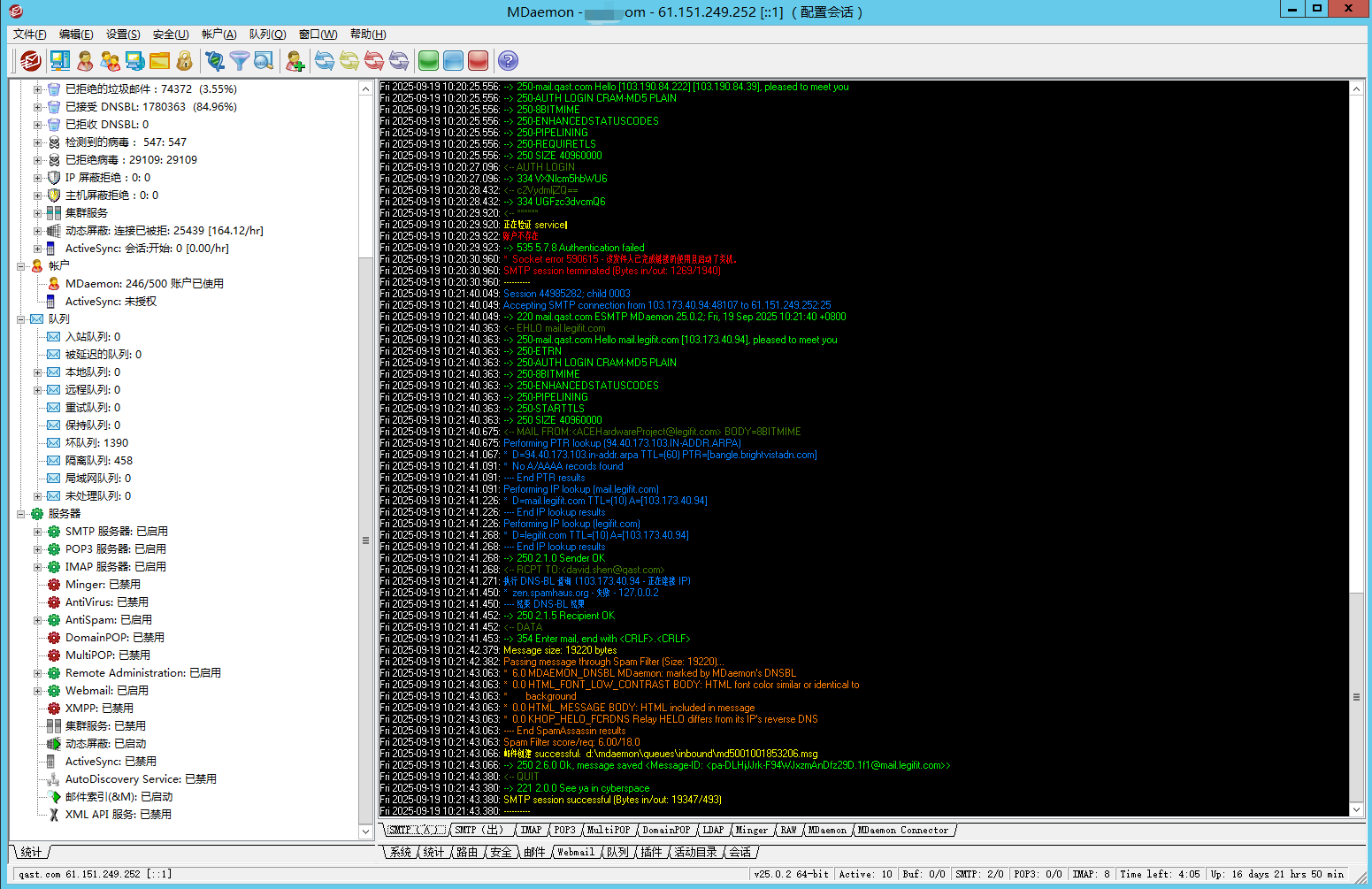Collapse the 队列 tree section
This screenshot has width=1372, height=889.
[20, 319]
